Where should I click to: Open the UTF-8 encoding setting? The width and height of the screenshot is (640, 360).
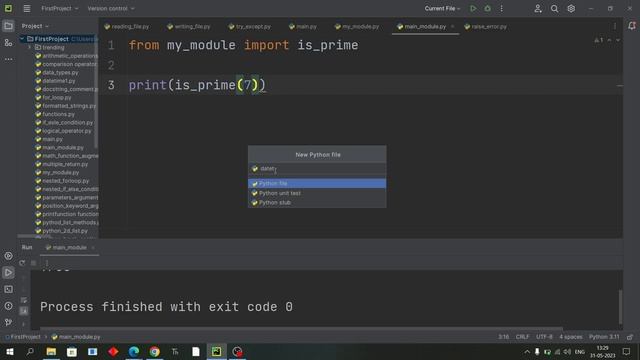[544, 337]
